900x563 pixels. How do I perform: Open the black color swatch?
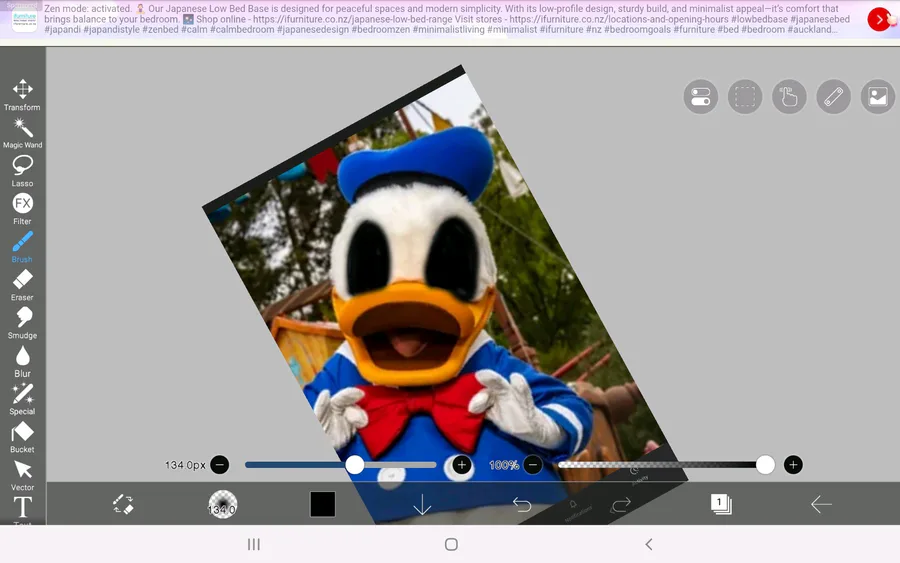click(323, 504)
